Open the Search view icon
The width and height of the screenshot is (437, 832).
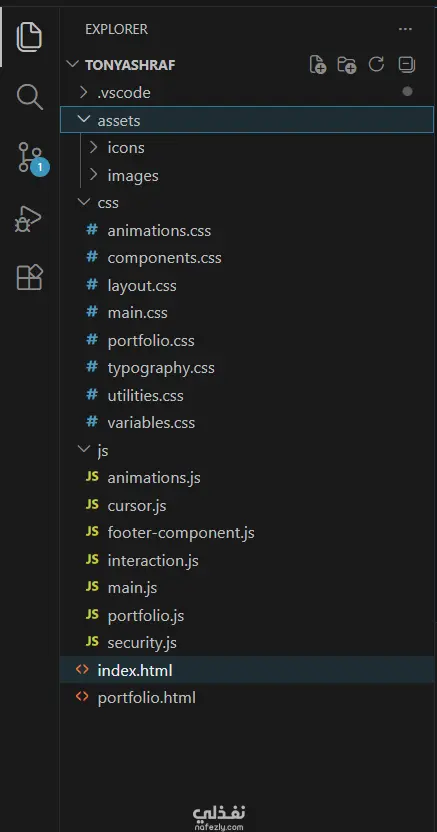click(29, 97)
